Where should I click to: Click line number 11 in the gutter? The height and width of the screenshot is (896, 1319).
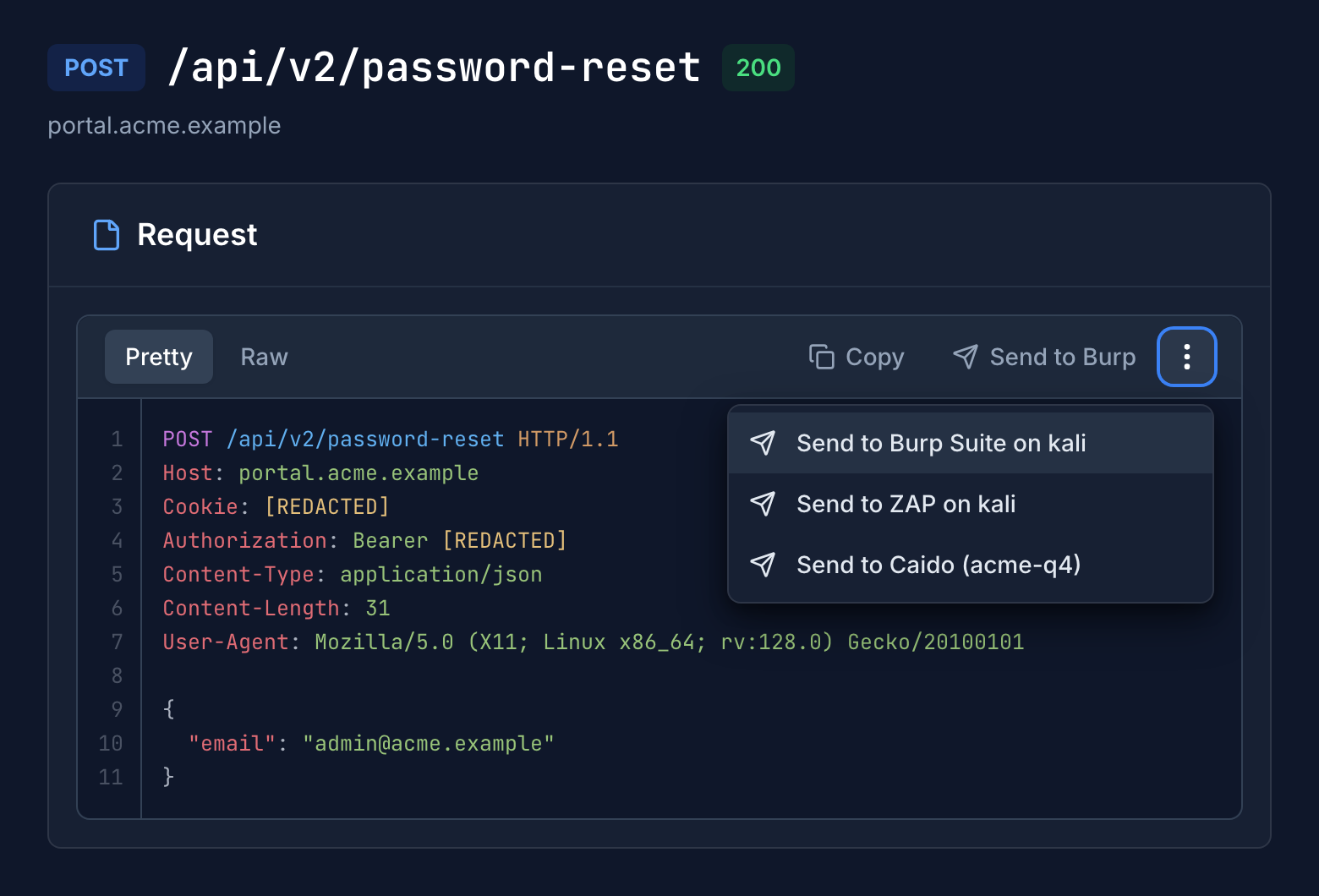(111, 777)
